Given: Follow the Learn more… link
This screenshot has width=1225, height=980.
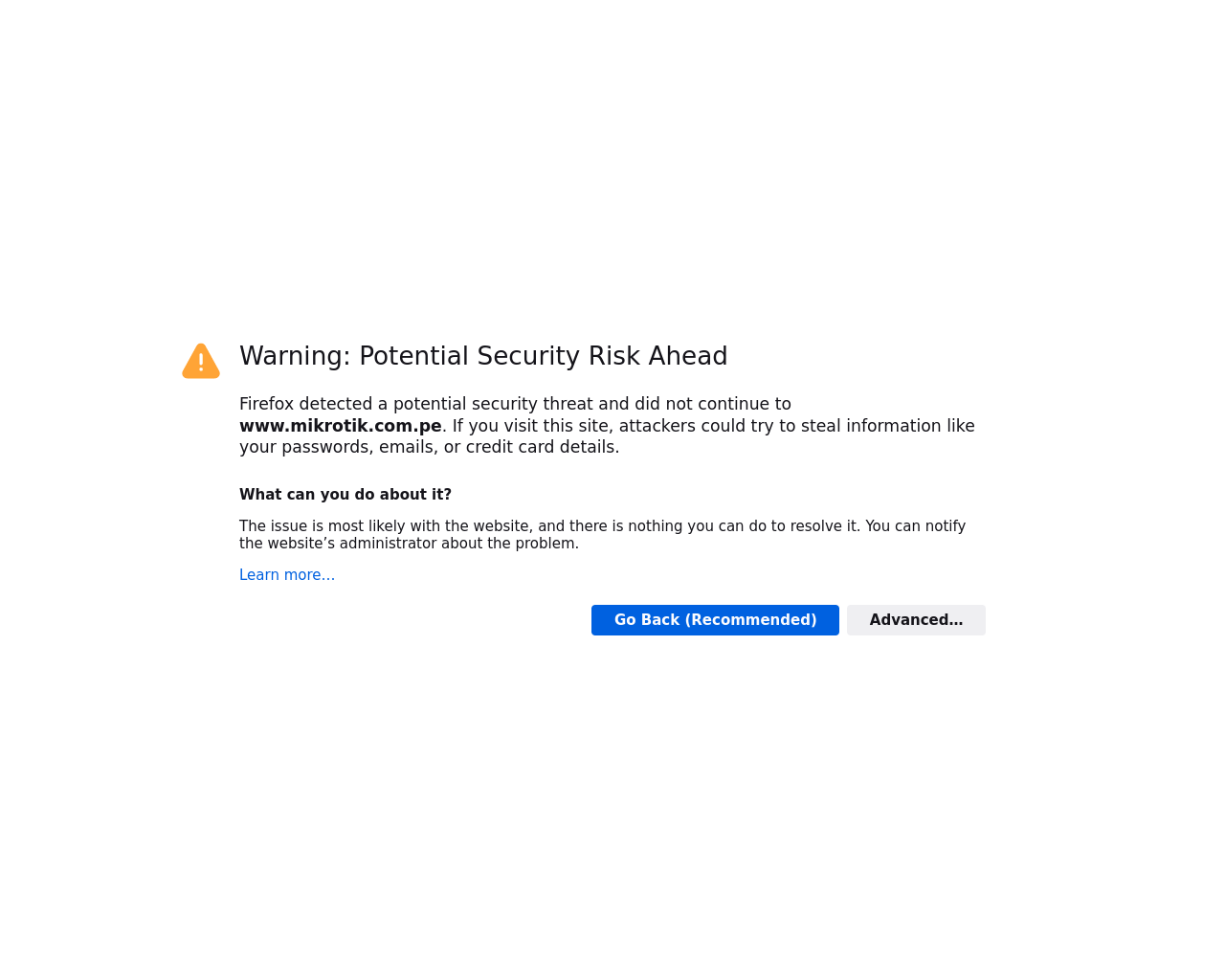Looking at the screenshot, I should point(287,575).
